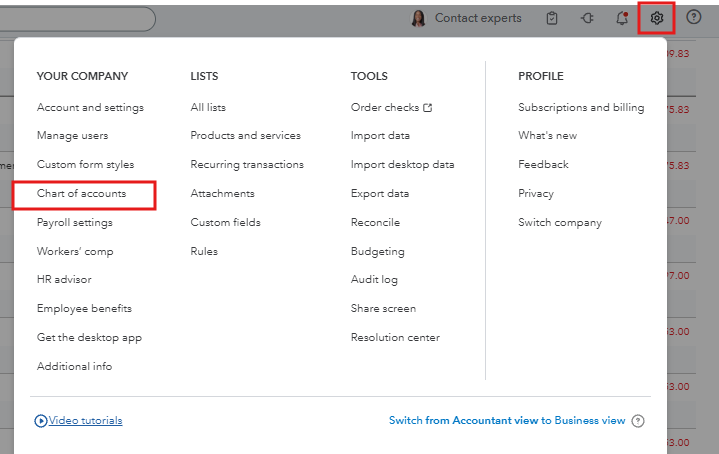
Task: Click the help icon beside Business view
Action: coord(638,421)
